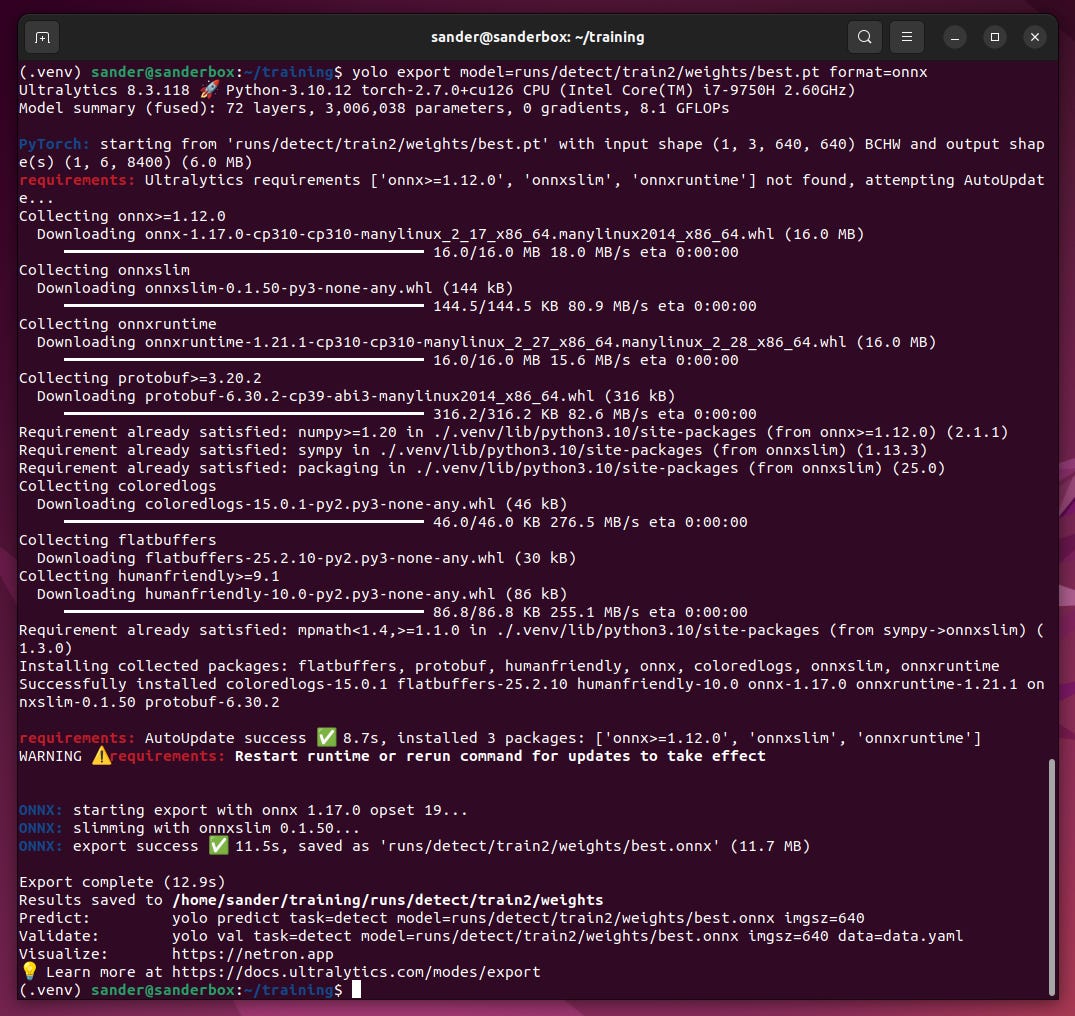This screenshot has height=1016, width=1075.
Task: Open the terminal menu button
Action: tap(906, 36)
